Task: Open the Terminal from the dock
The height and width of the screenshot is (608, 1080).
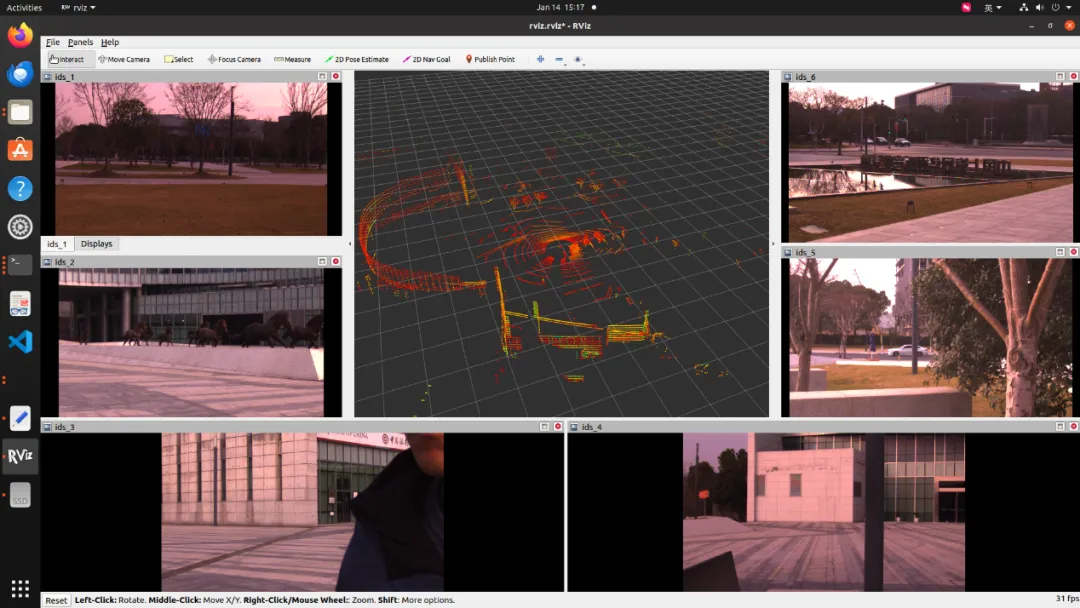Action: point(20,265)
